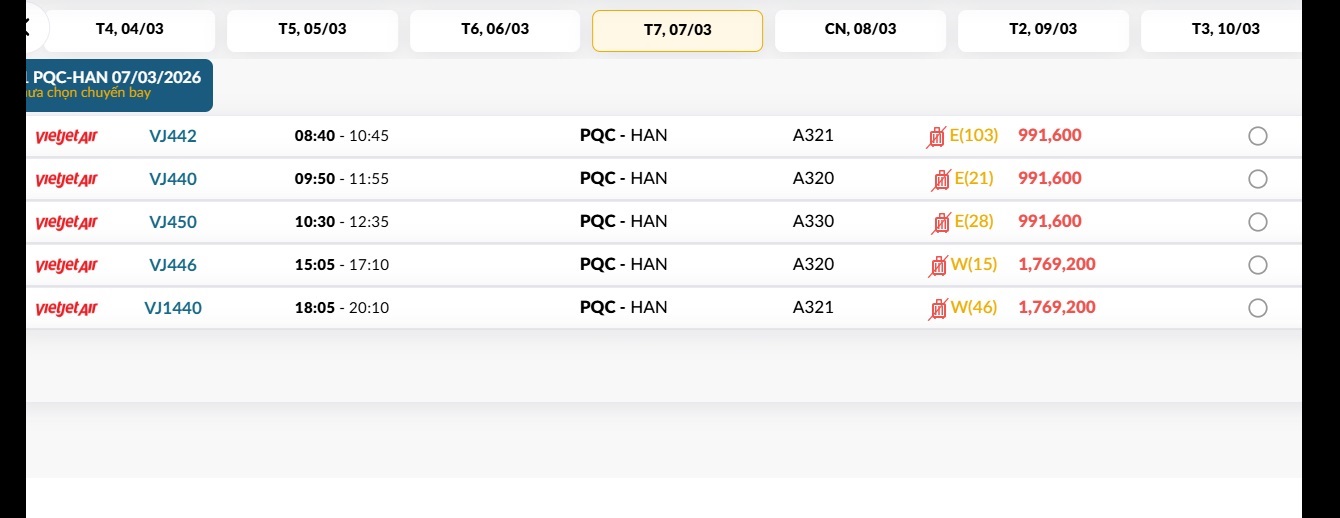
Task: Select flight VJ440 radio button
Action: (1258, 180)
